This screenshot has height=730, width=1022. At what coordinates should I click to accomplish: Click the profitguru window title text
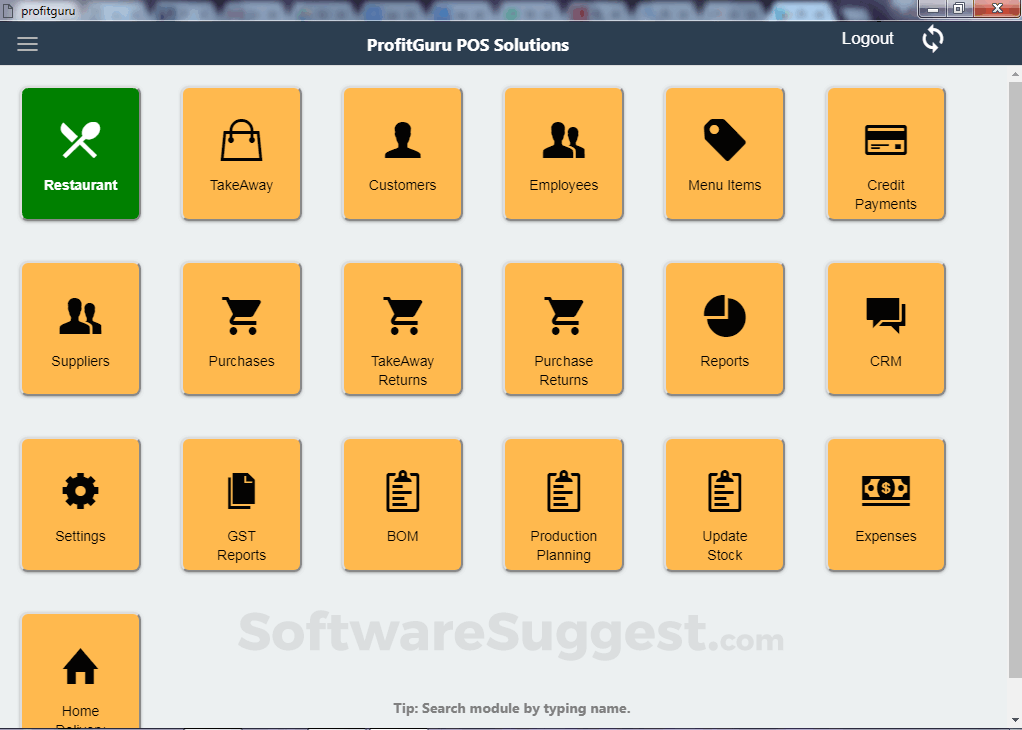[48, 10]
